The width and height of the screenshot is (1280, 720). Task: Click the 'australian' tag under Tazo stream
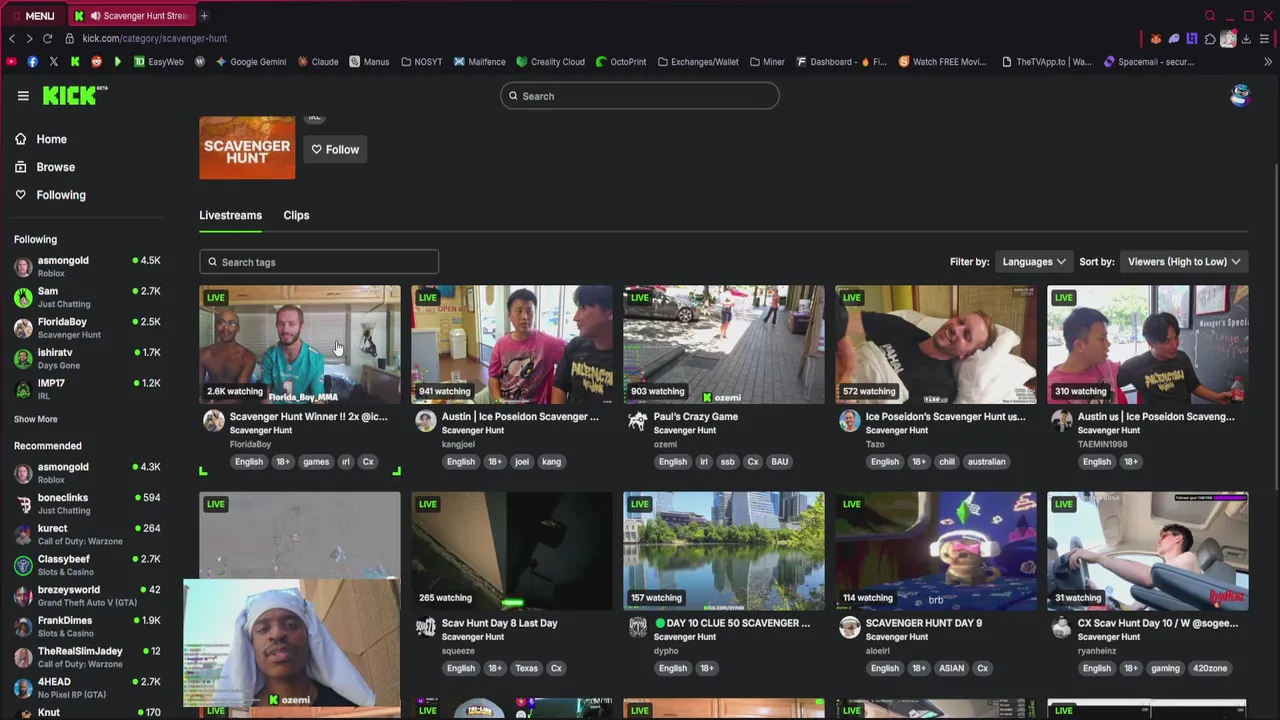986,462
